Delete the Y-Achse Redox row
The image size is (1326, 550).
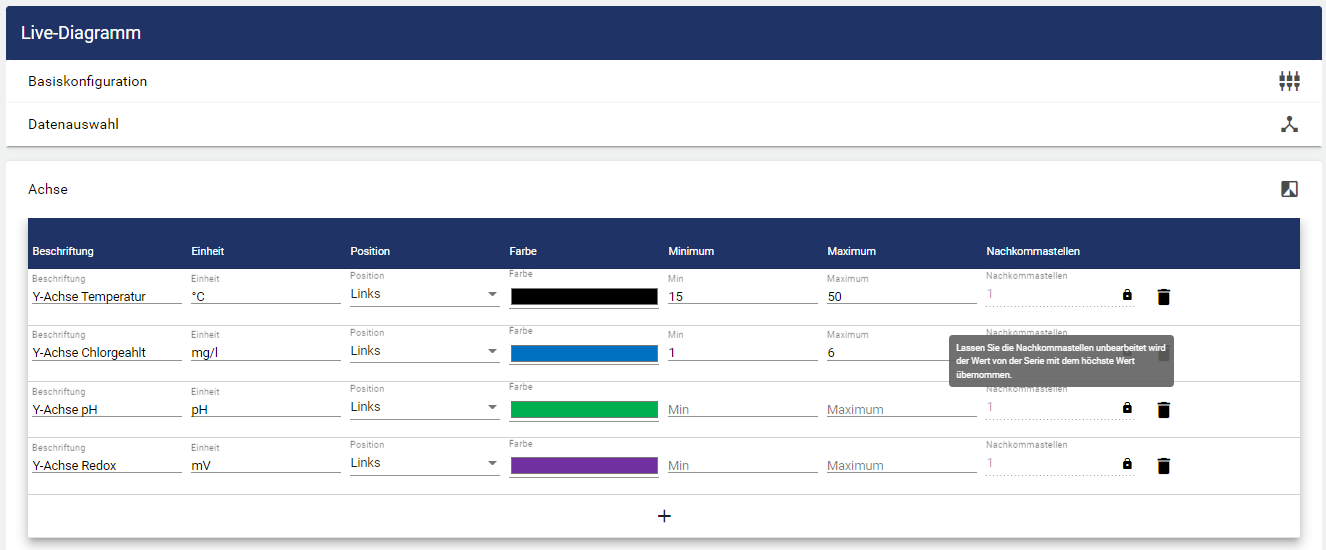(1163, 465)
